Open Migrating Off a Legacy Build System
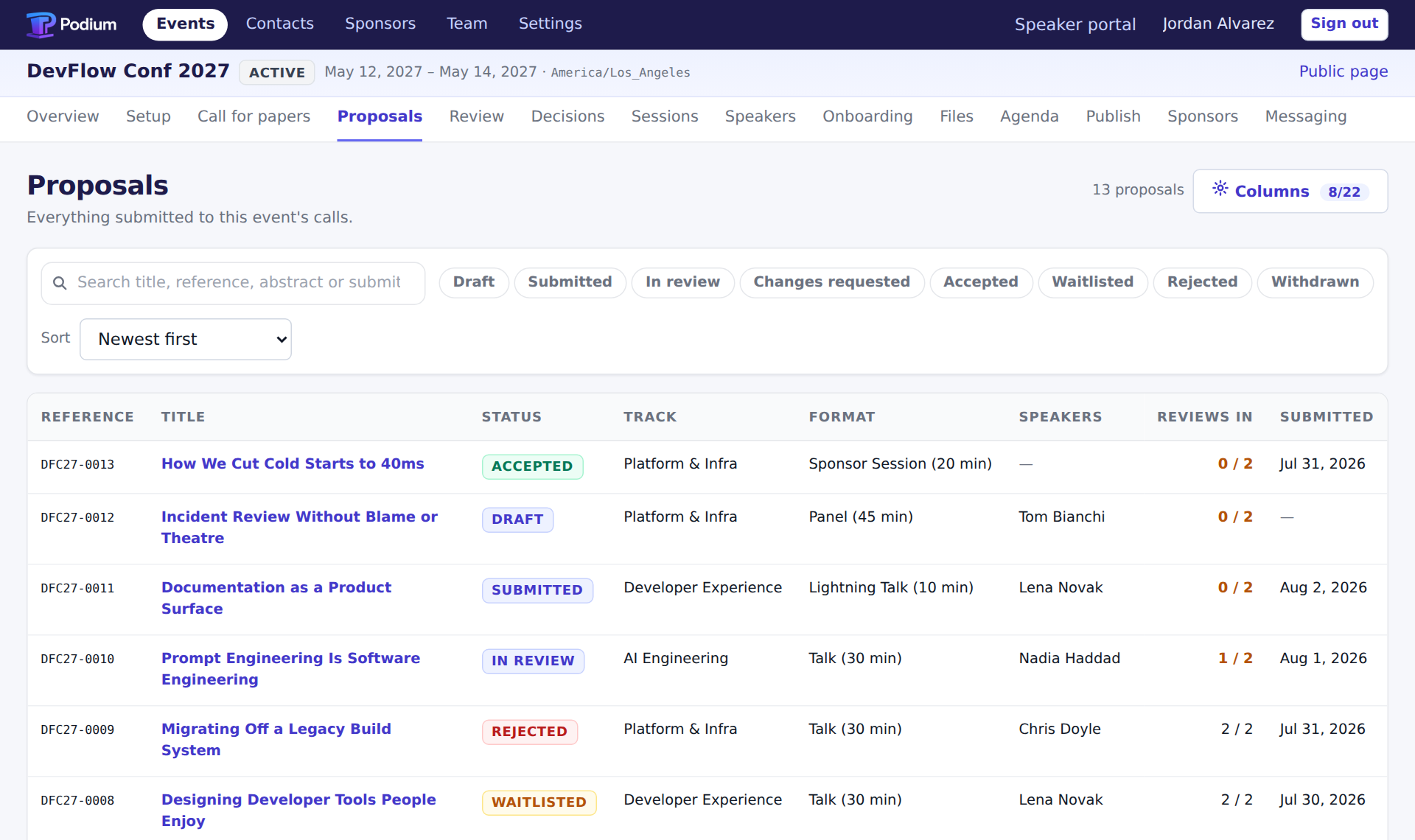This screenshot has width=1415, height=840. (x=276, y=740)
